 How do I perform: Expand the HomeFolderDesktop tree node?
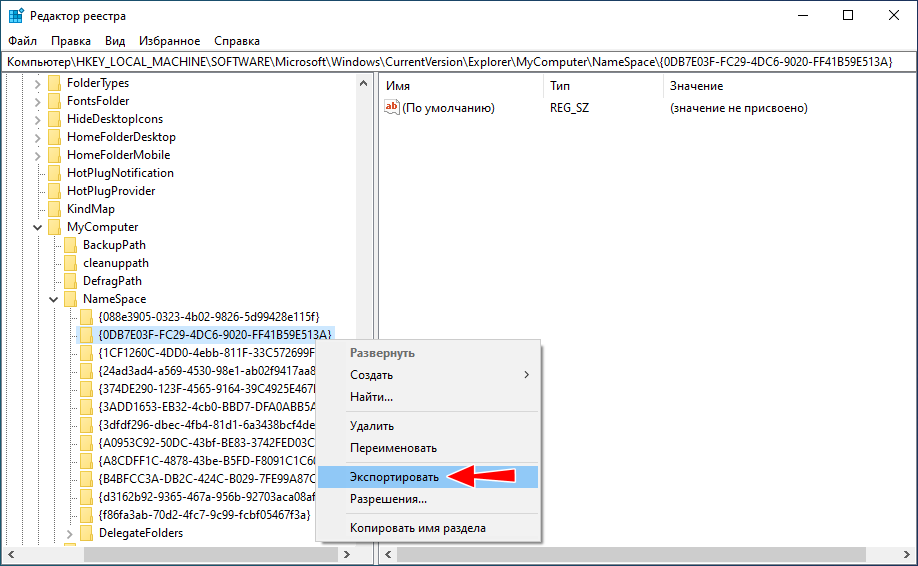point(38,137)
